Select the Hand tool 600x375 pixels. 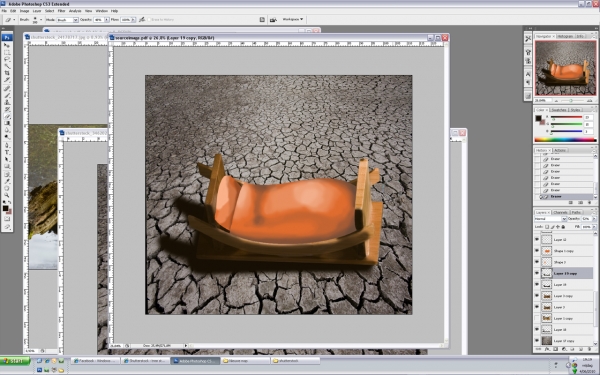coord(7,188)
